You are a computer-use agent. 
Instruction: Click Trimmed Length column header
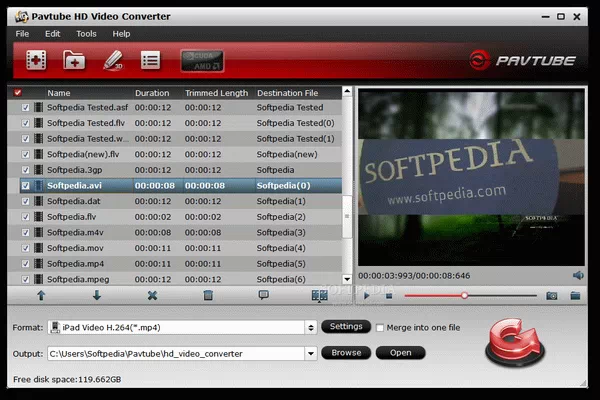[x=217, y=93]
